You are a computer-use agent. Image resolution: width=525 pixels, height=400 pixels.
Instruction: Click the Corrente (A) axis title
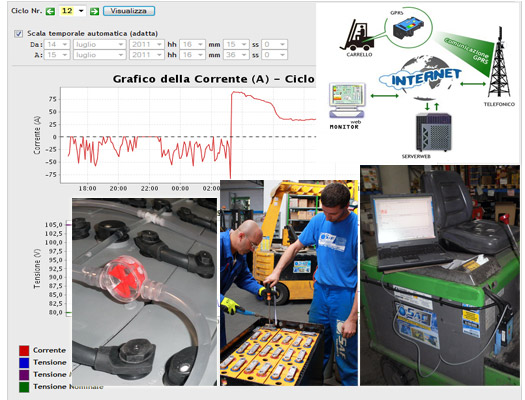coord(37,135)
